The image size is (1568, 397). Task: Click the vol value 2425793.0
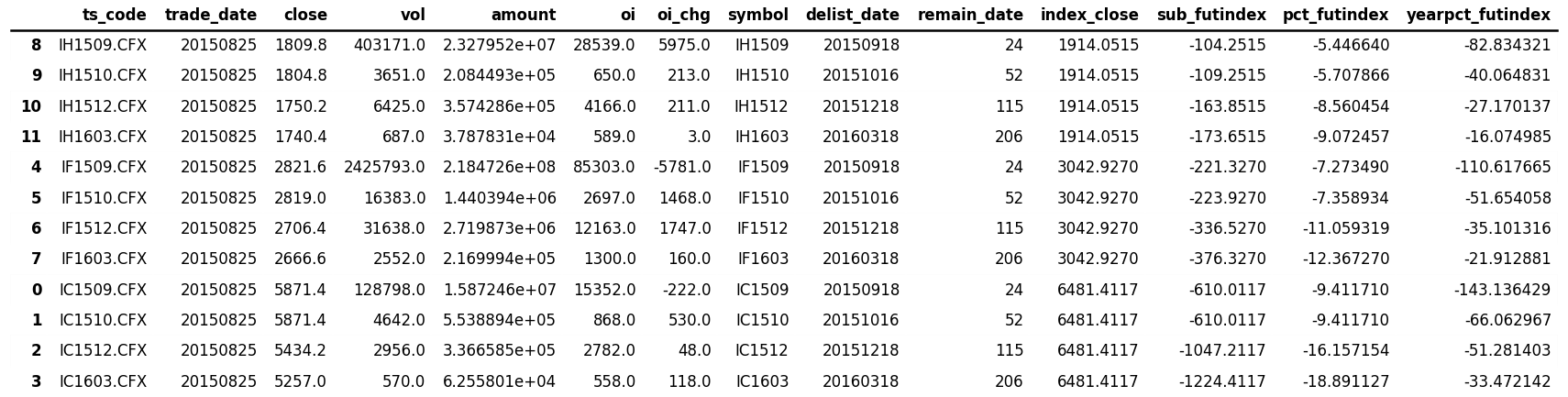[384, 168]
